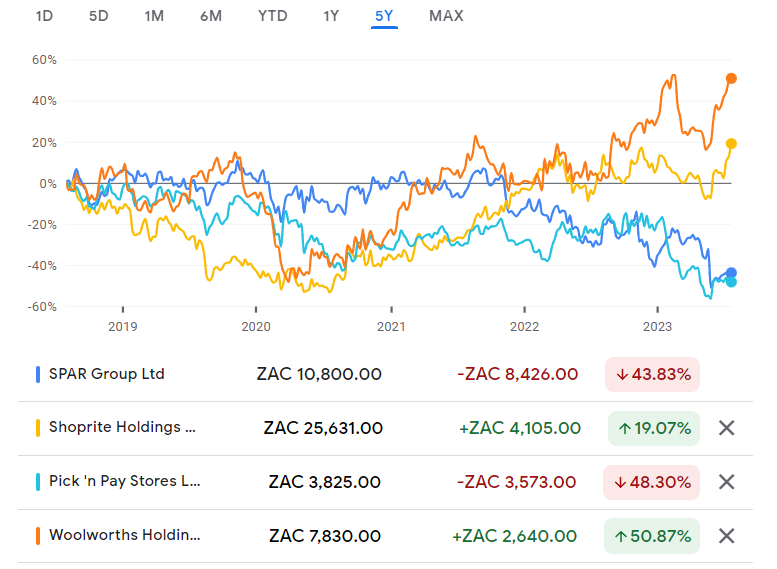The width and height of the screenshot is (777, 569).
Task: Select the 6M range tab
Action: (x=211, y=16)
